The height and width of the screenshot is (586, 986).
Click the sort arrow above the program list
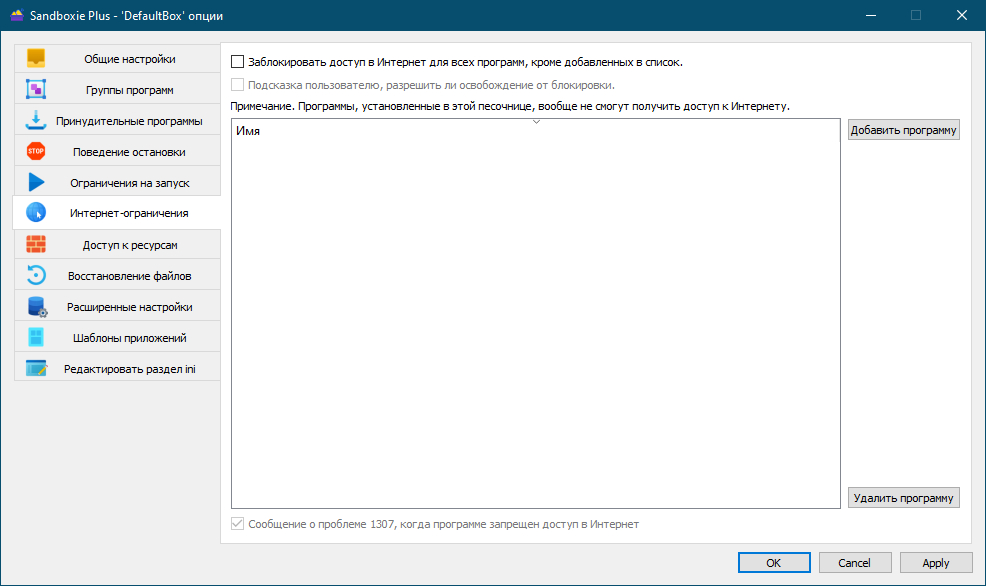[x=536, y=122]
